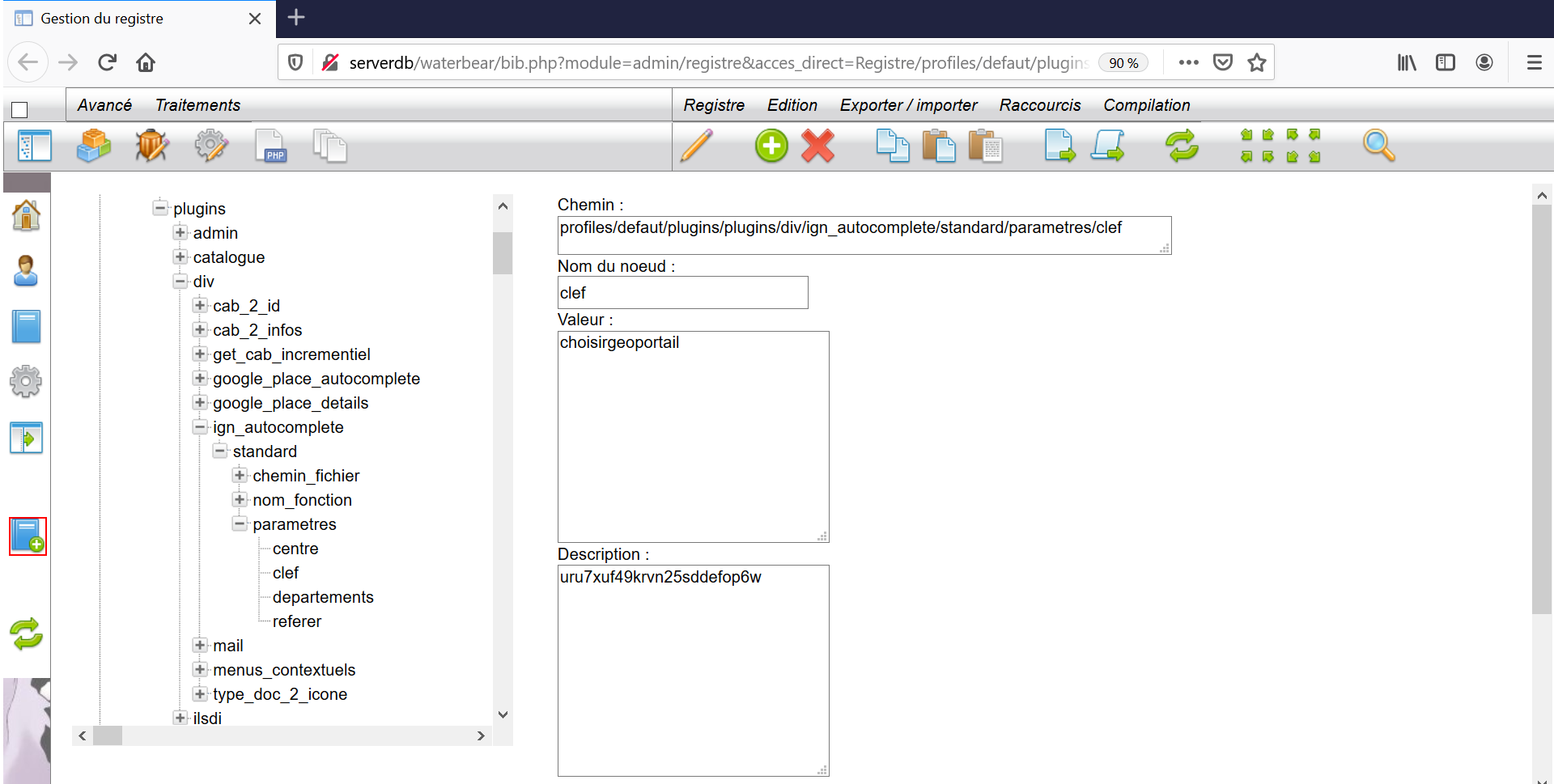
Task: Click the blue copy-pages icon in Edition
Action: [893, 146]
